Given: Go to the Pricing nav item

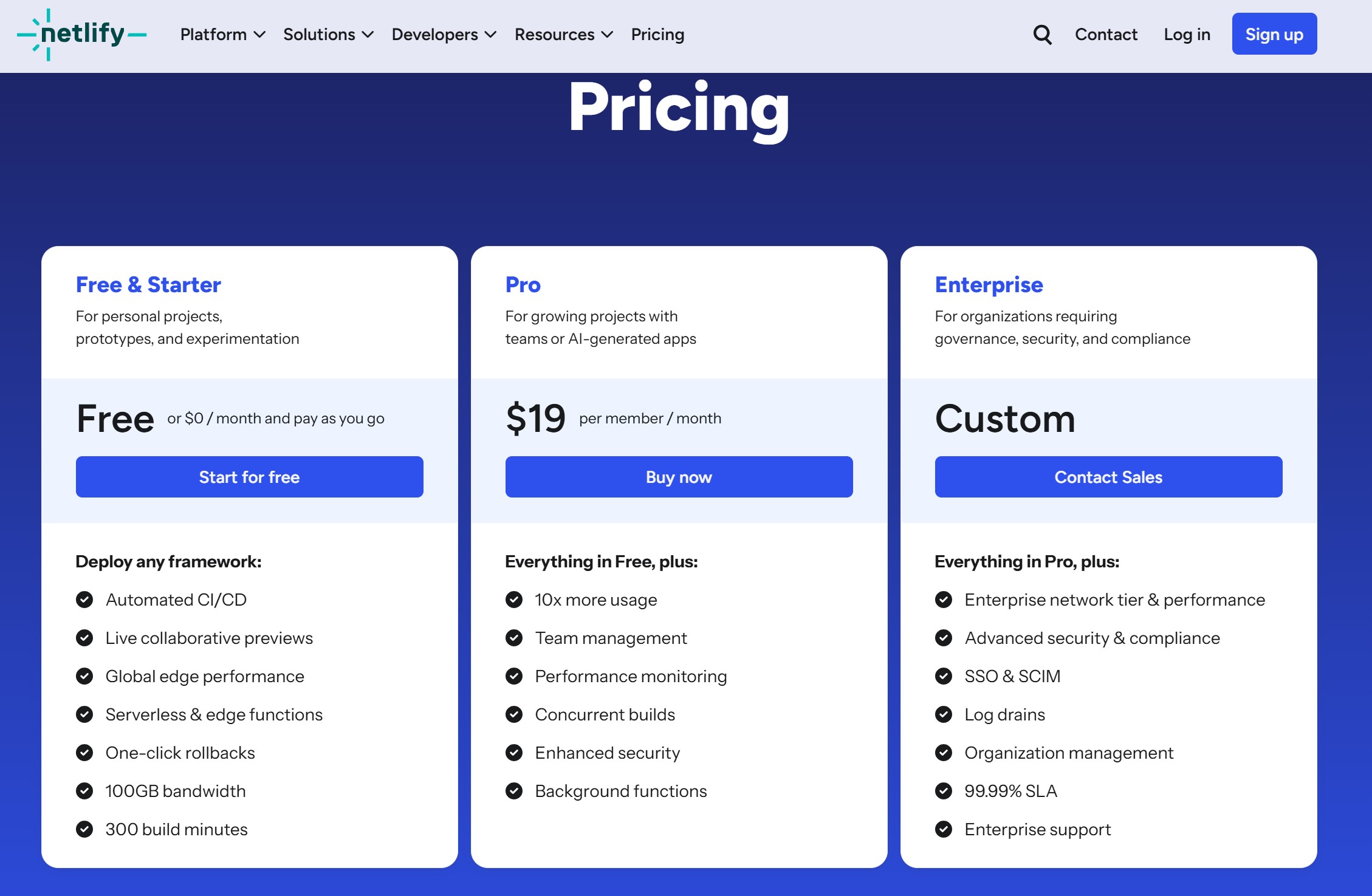Looking at the screenshot, I should 657,35.
